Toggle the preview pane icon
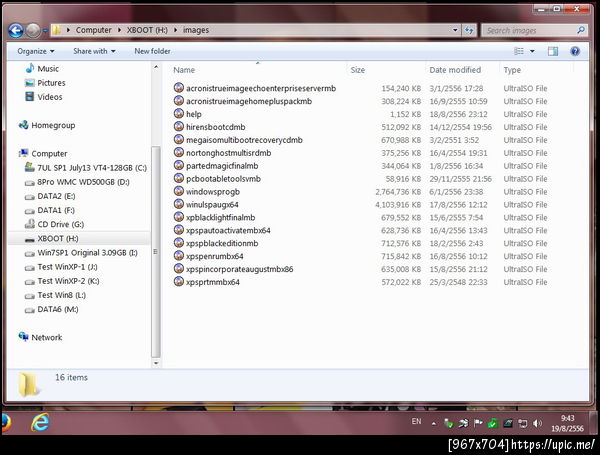 (x=553, y=51)
